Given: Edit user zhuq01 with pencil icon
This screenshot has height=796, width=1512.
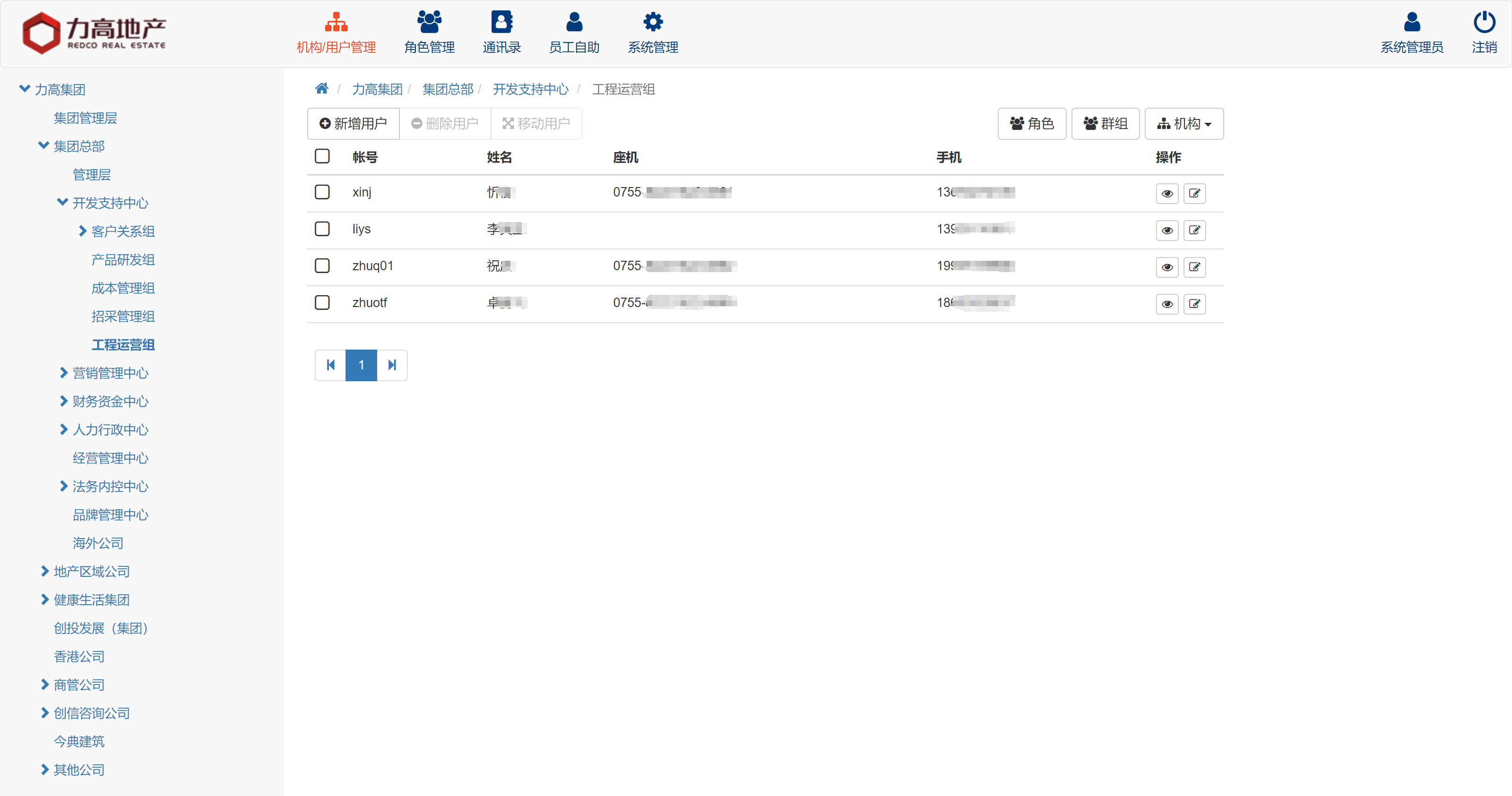Looking at the screenshot, I should (x=1194, y=267).
